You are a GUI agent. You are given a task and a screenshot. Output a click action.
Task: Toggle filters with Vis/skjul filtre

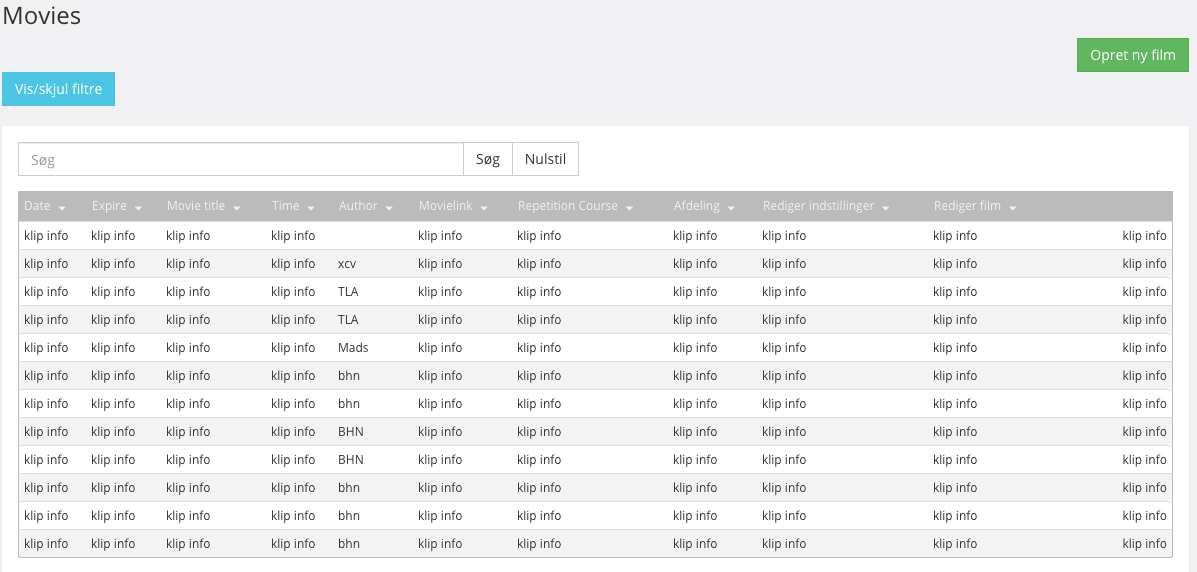[59, 89]
